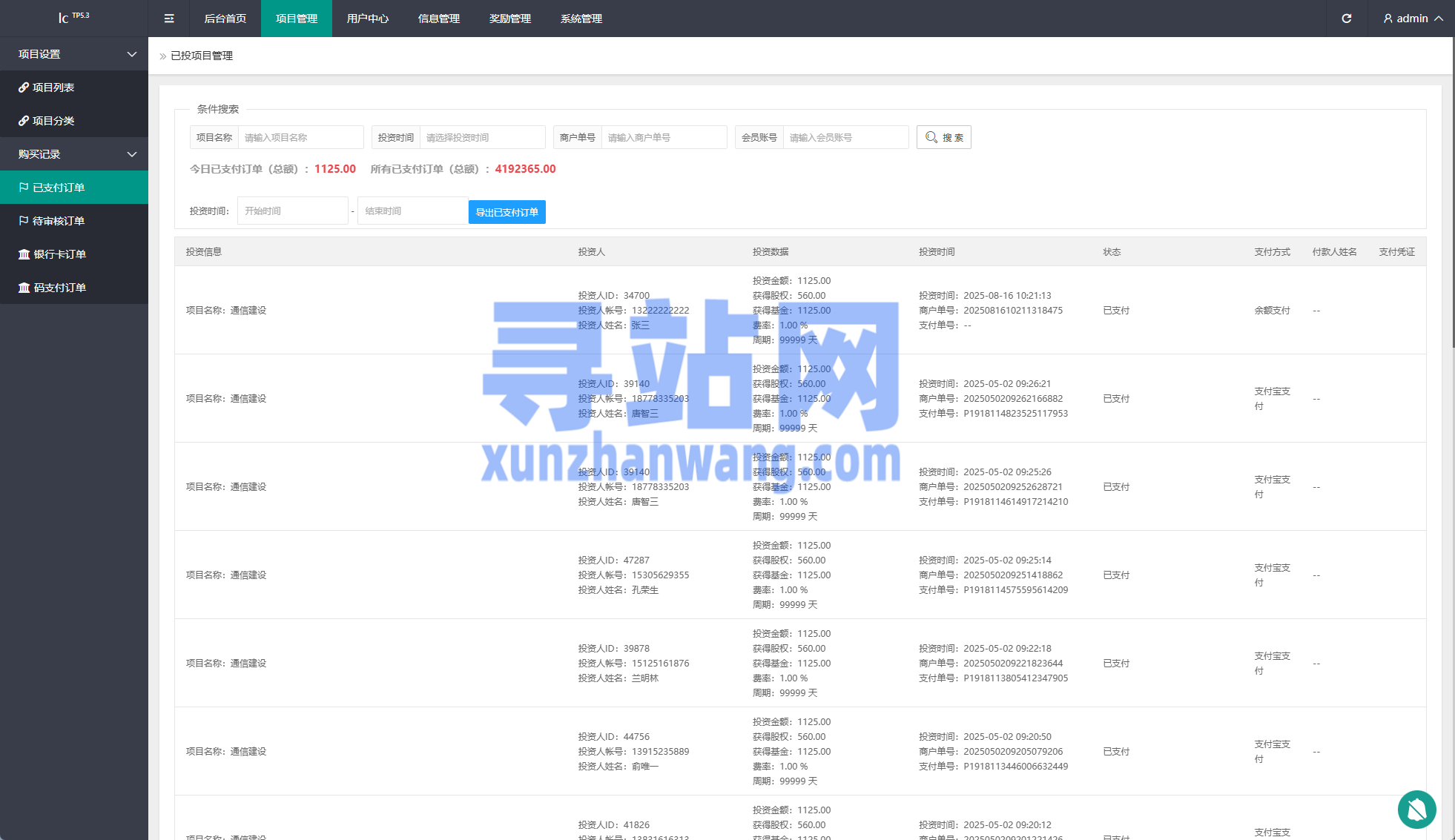The width and height of the screenshot is (1455, 840).
Task: Select 已支付订单 in sidebar
Action: (x=74, y=188)
